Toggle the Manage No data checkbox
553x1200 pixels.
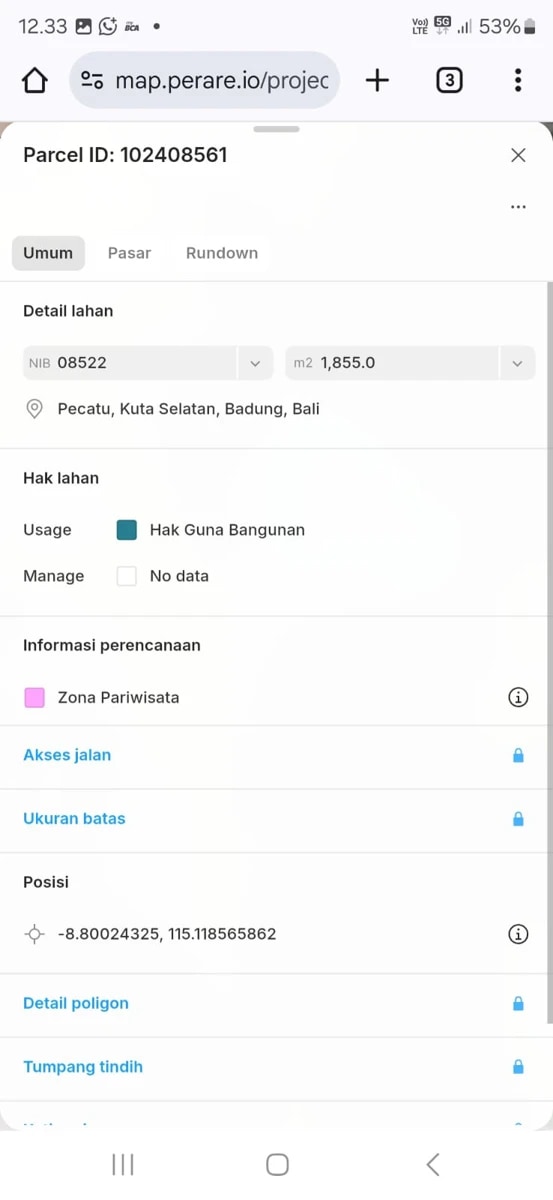(126, 576)
